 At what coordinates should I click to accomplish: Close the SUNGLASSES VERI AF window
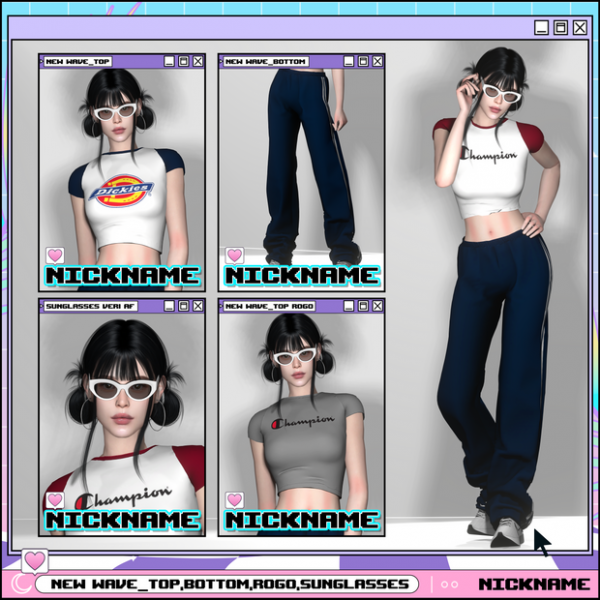[198, 306]
